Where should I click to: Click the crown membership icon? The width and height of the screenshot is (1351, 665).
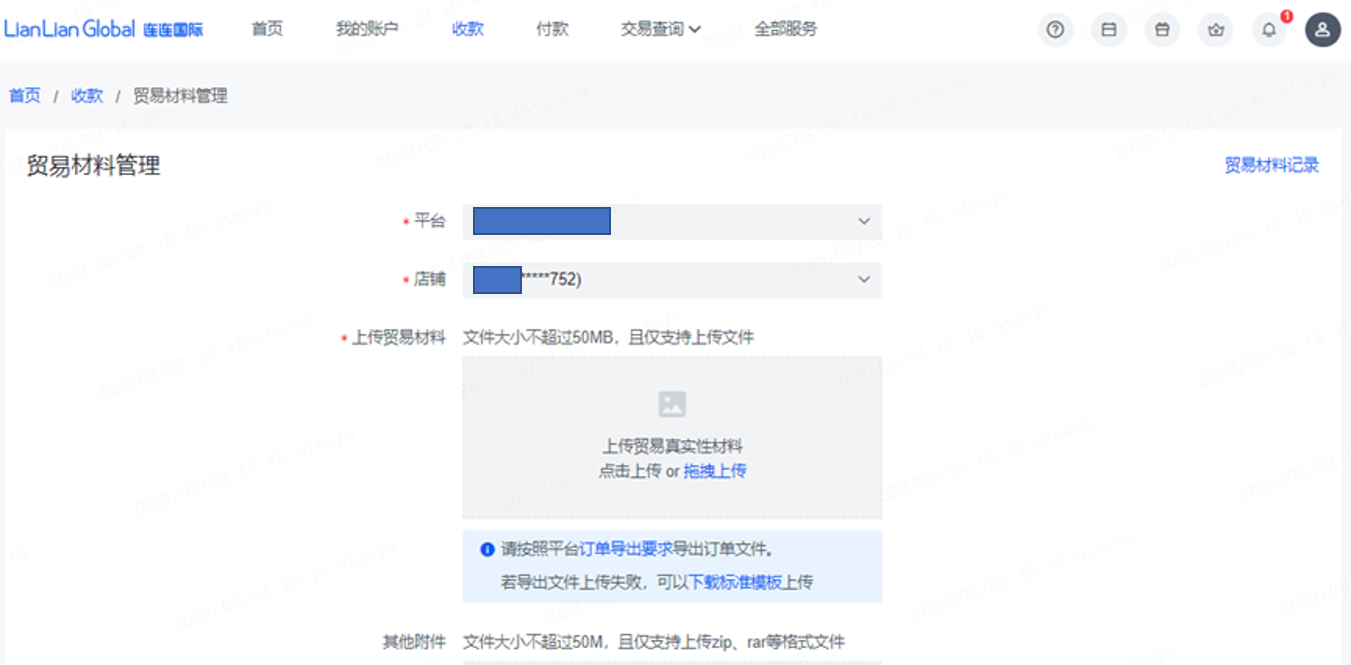1216,30
